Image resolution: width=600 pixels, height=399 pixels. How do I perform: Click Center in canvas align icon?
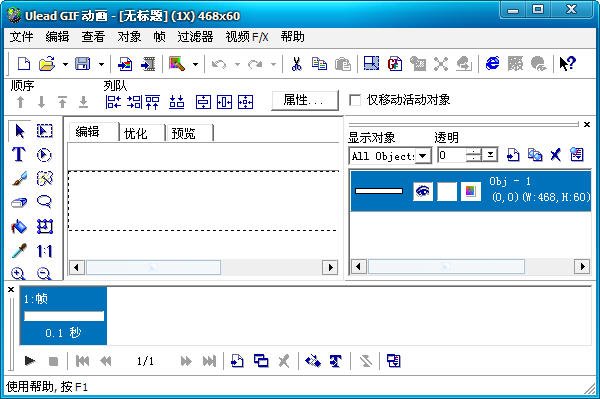tap(245, 102)
